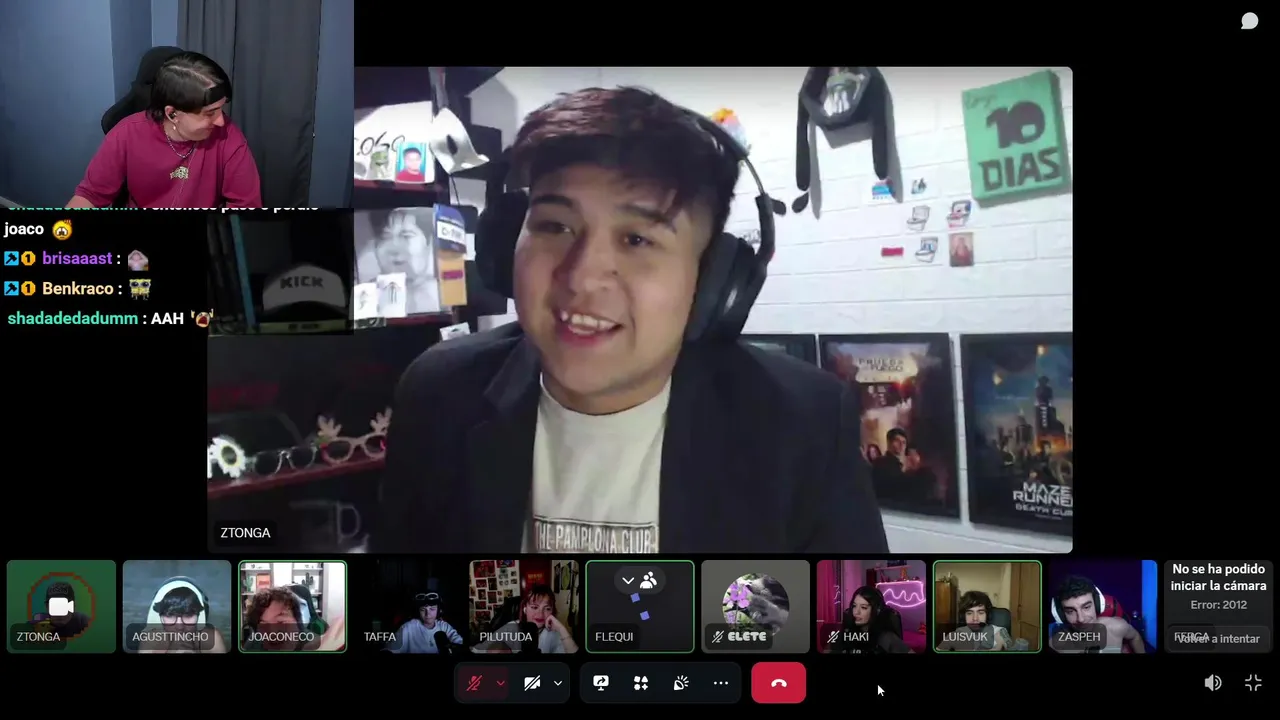Select PILUTUDA participant tile
Screen dimensions: 1280x720
pyautogui.click(x=524, y=606)
